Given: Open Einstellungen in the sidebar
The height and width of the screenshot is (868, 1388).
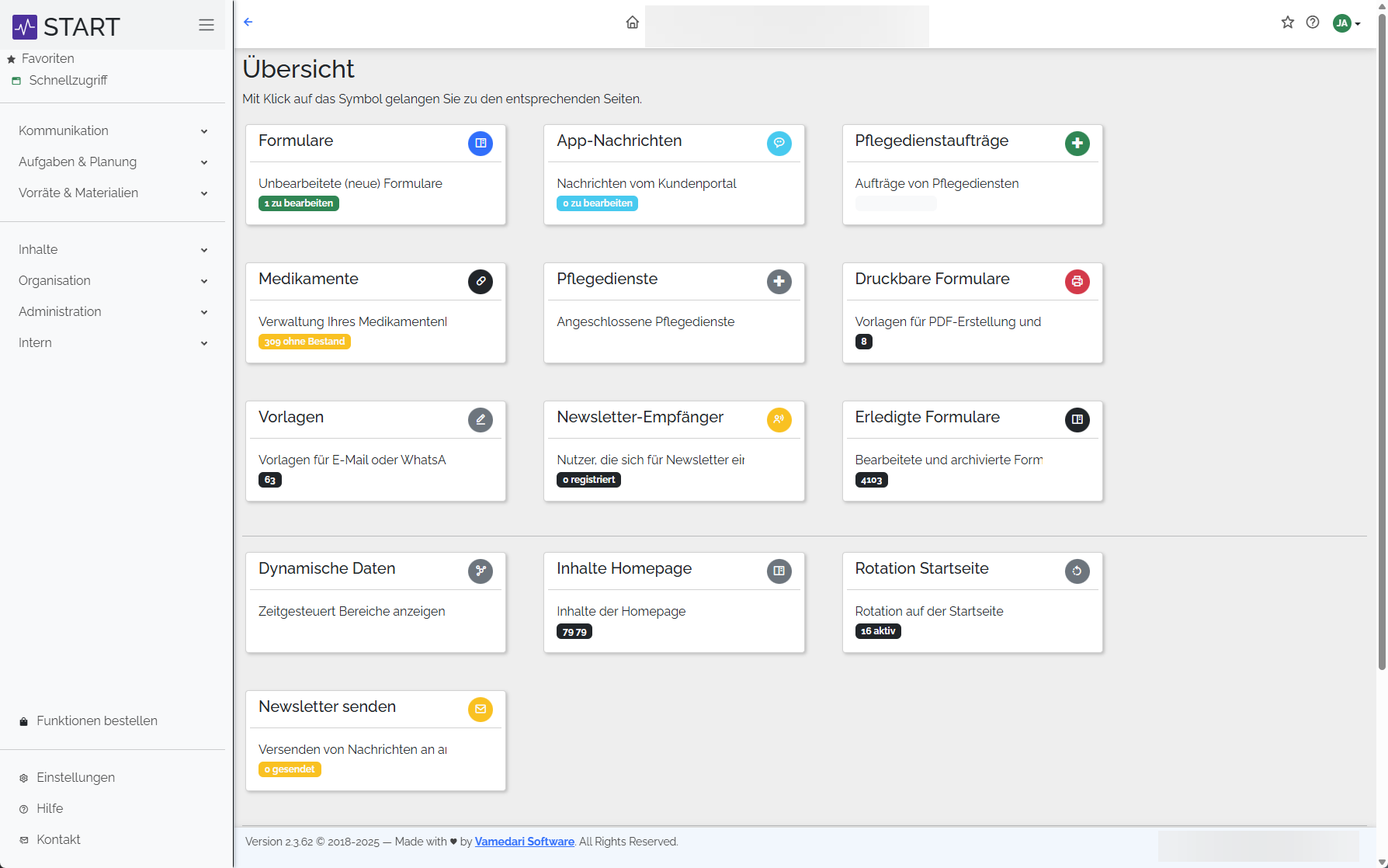Looking at the screenshot, I should click(x=75, y=778).
